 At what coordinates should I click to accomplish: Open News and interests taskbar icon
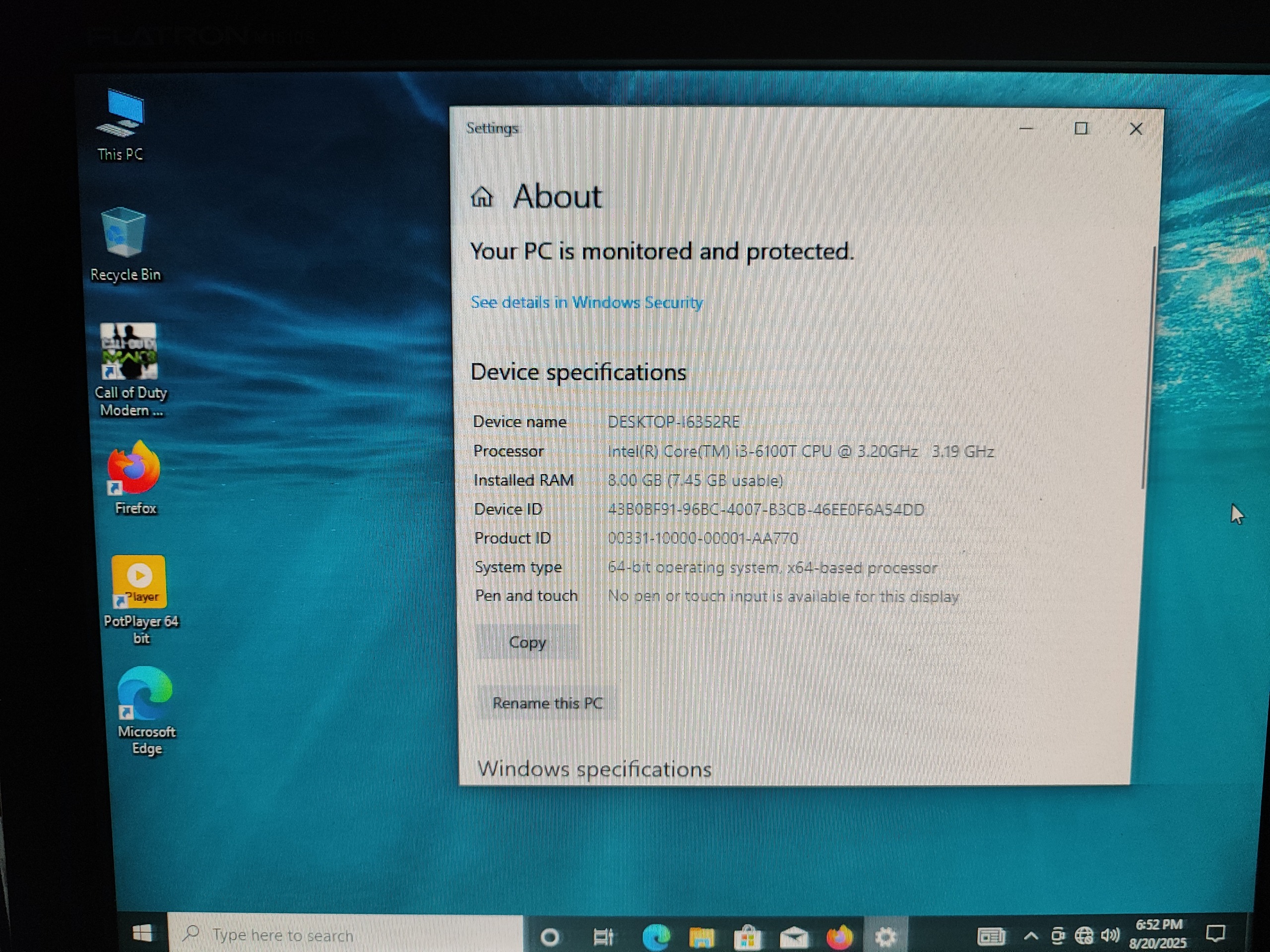(991, 937)
